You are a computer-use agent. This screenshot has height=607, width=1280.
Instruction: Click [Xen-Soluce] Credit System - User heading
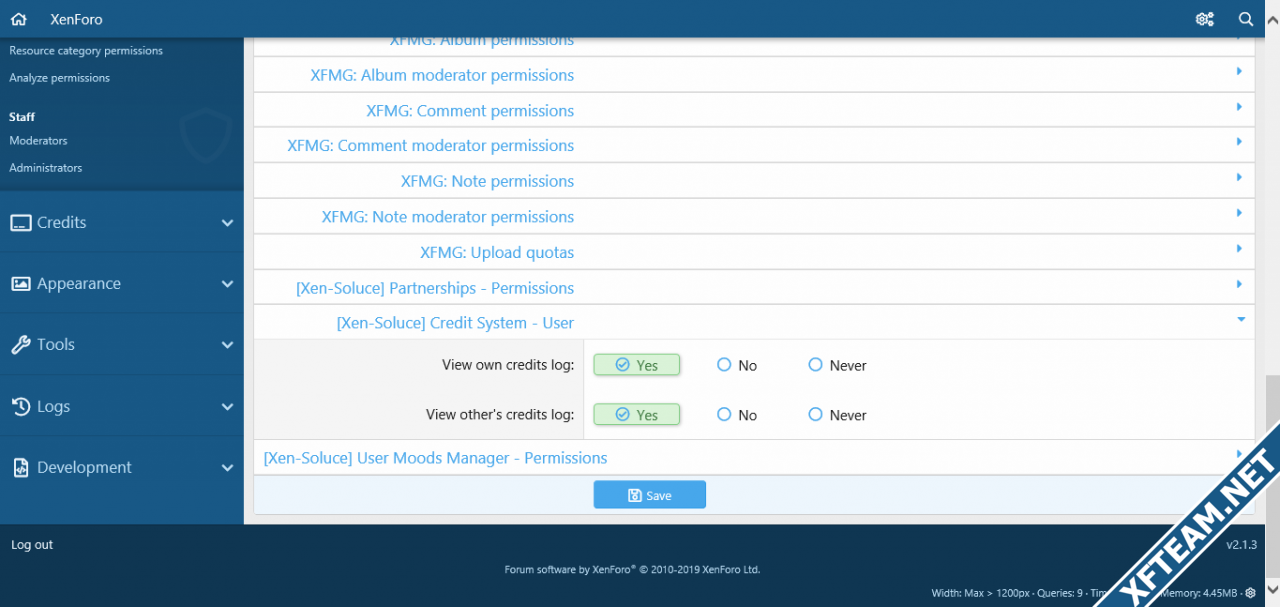[x=455, y=323]
